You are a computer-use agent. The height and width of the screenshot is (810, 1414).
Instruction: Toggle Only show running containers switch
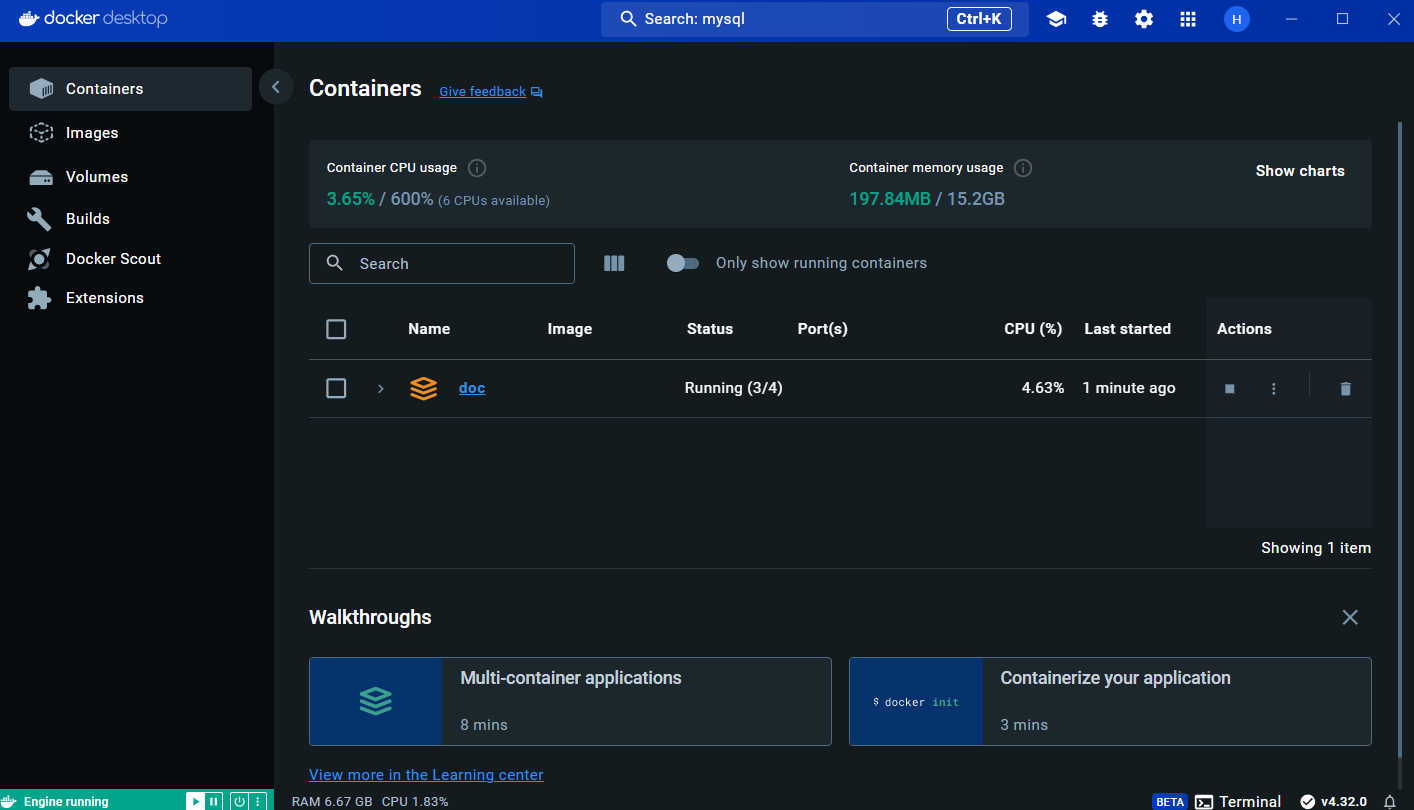click(x=683, y=263)
